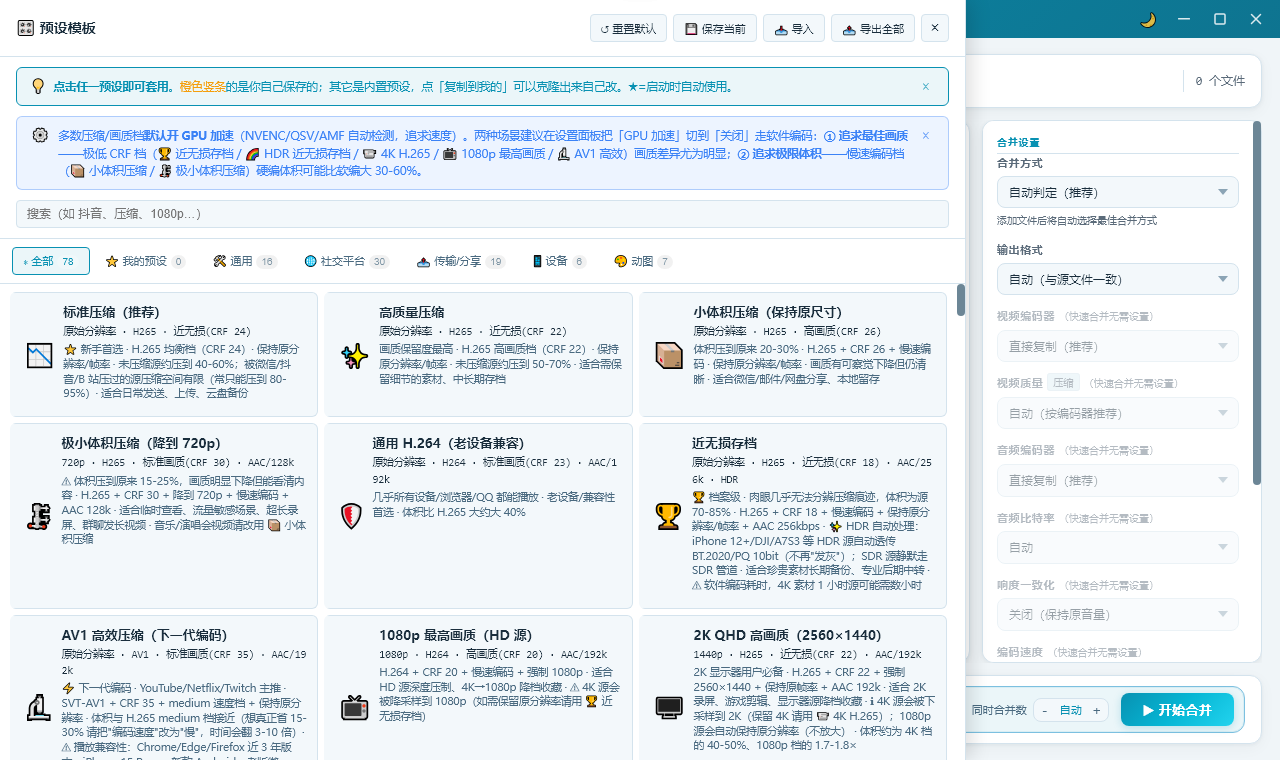This screenshot has width=1280, height=760.
Task: Open the 通用 category tab
Action: click(x=245, y=261)
